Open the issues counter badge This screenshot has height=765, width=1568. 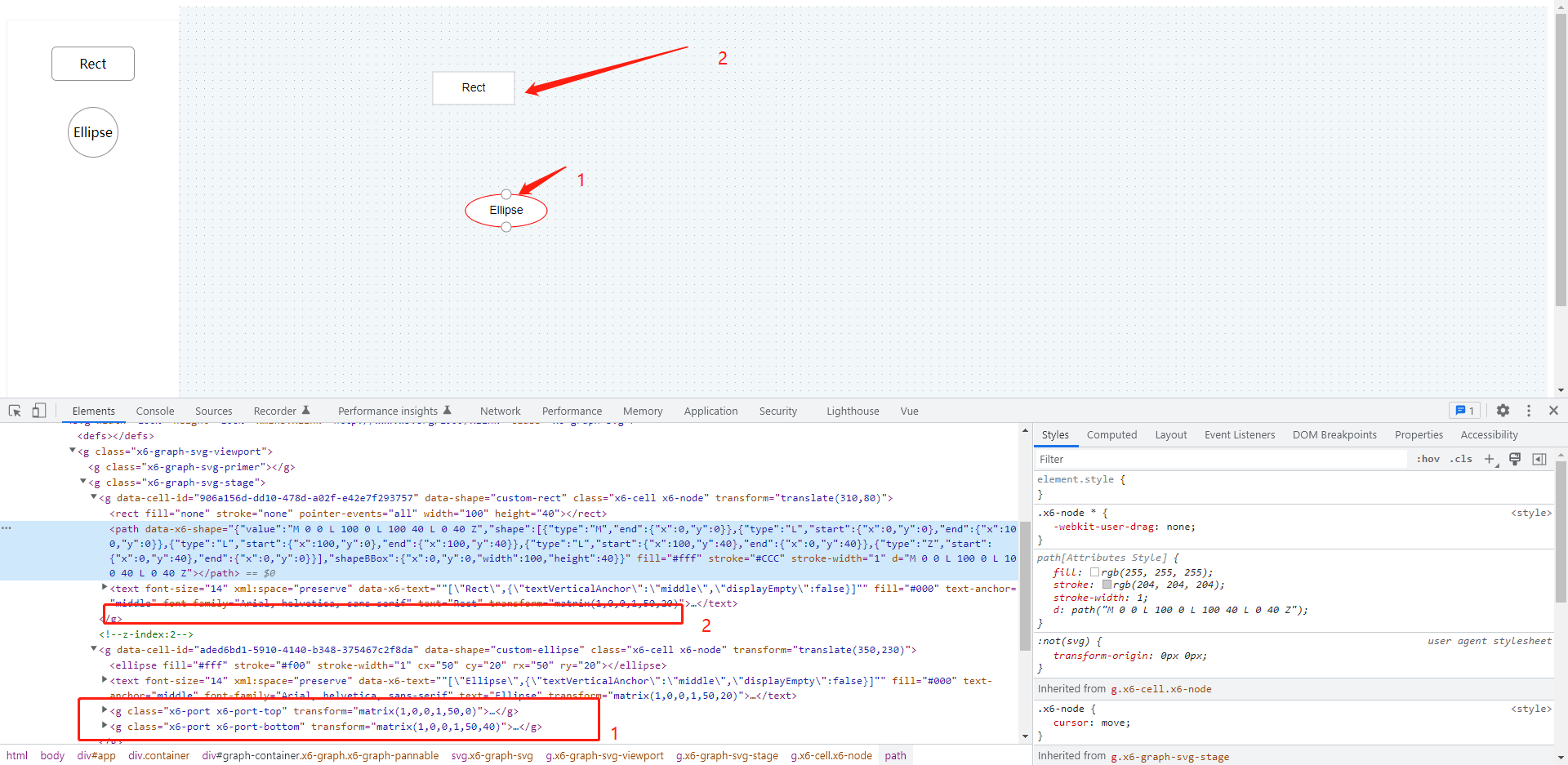tap(1464, 411)
